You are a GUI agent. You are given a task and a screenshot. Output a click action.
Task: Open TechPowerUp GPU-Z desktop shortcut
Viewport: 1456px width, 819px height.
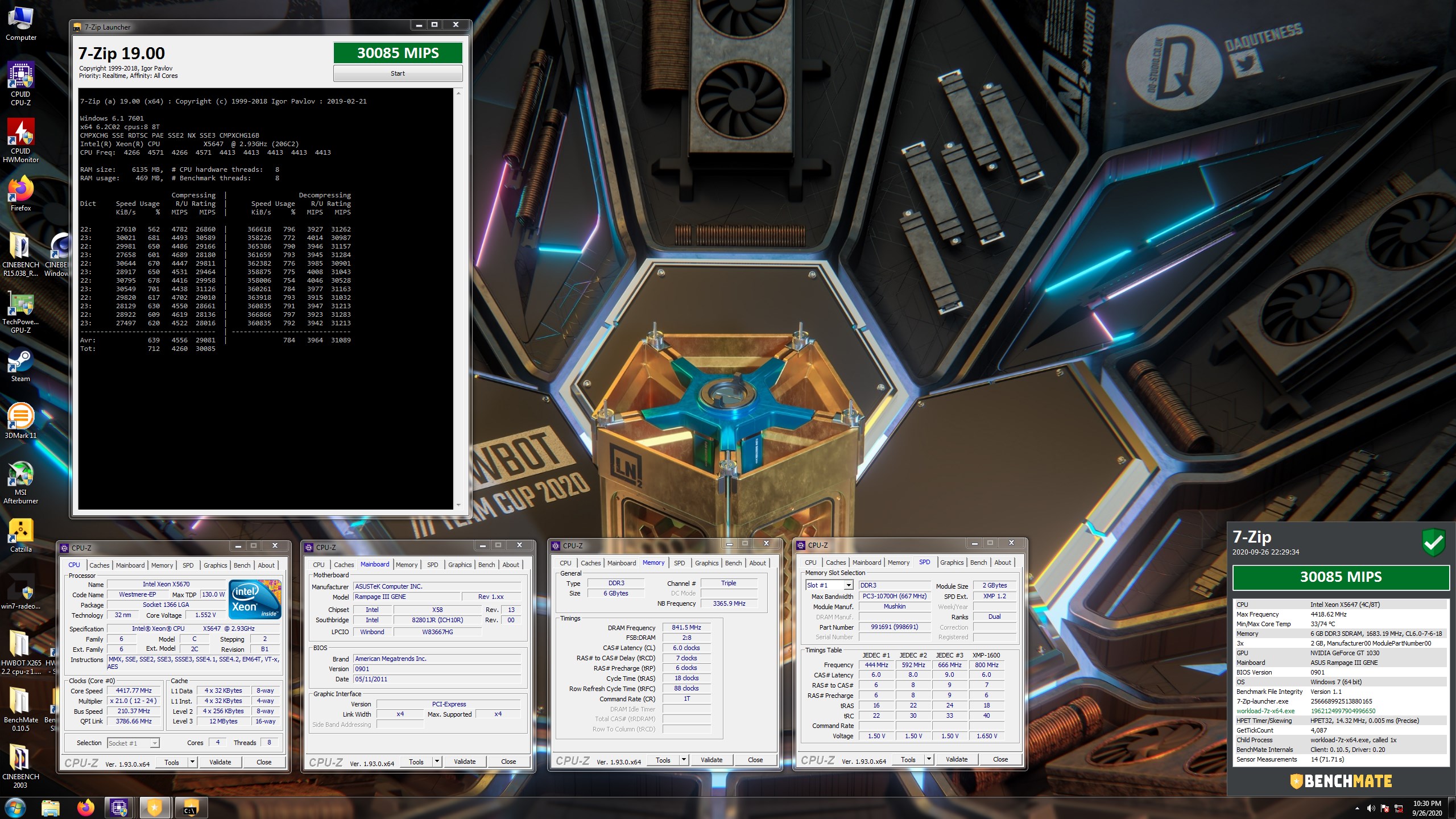point(20,311)
